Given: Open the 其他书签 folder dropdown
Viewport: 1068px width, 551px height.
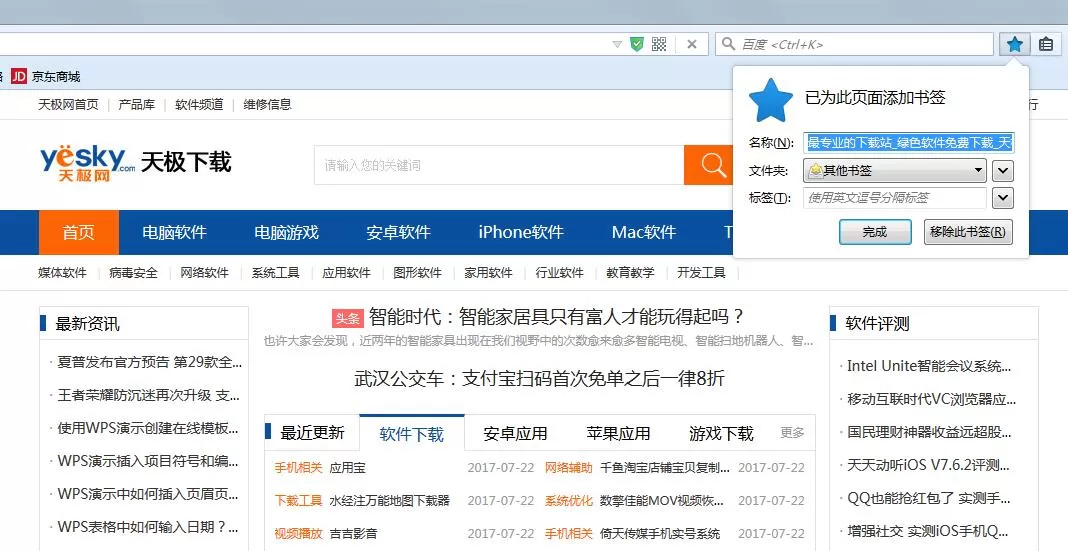Looking at the screenshot, I should (895, 170).
